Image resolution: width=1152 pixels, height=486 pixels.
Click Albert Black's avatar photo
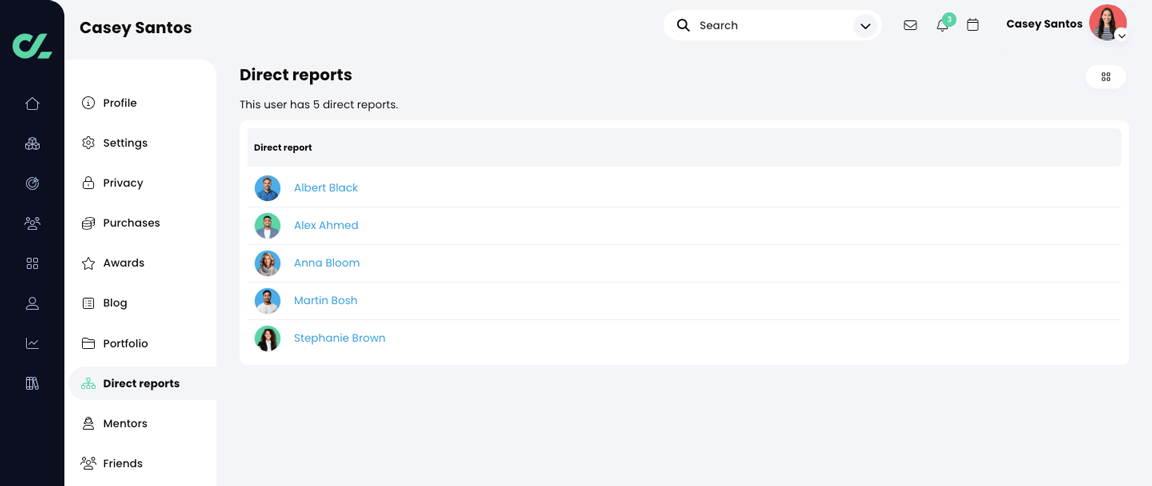click(x=267, y=188)
